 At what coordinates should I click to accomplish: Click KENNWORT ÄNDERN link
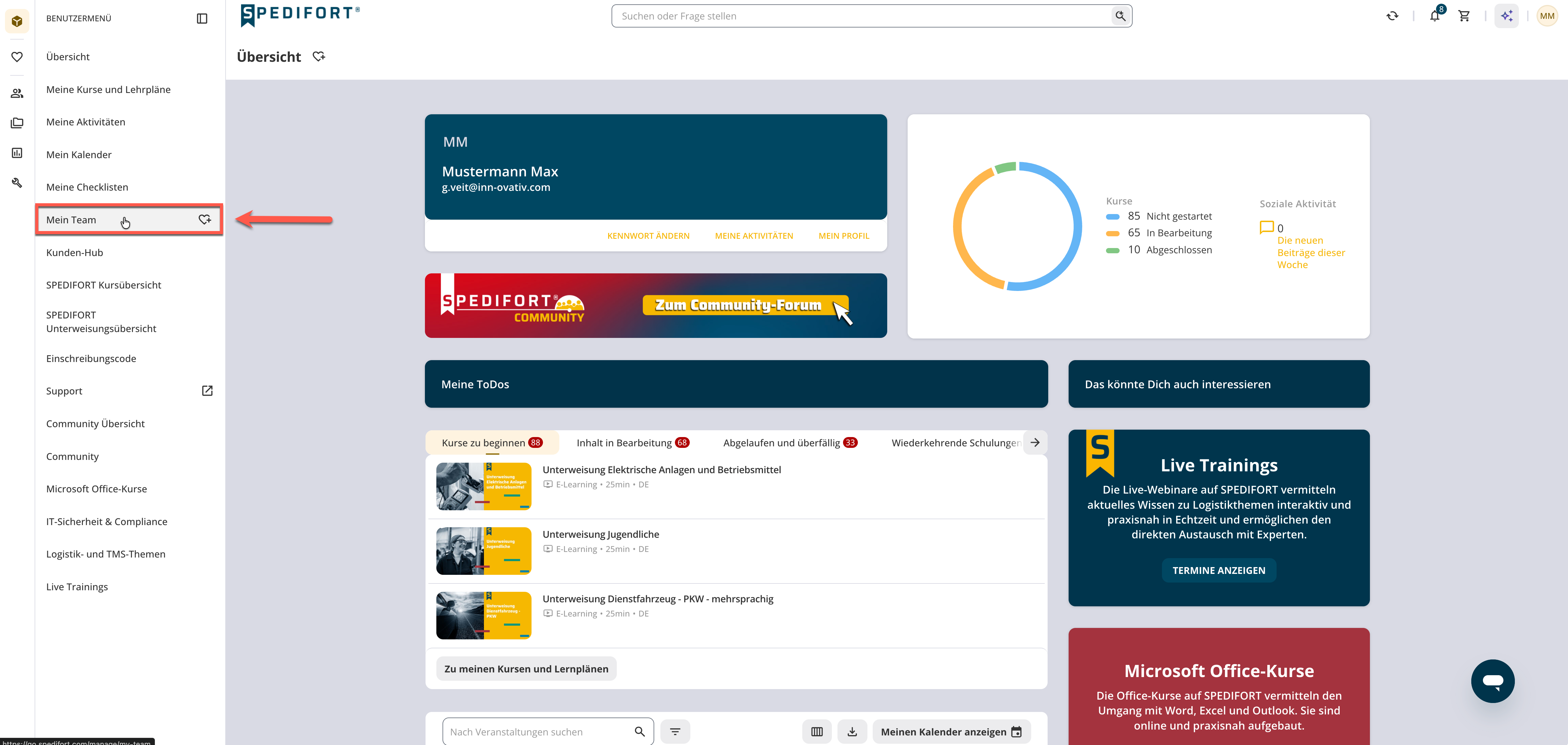[648, 235]
